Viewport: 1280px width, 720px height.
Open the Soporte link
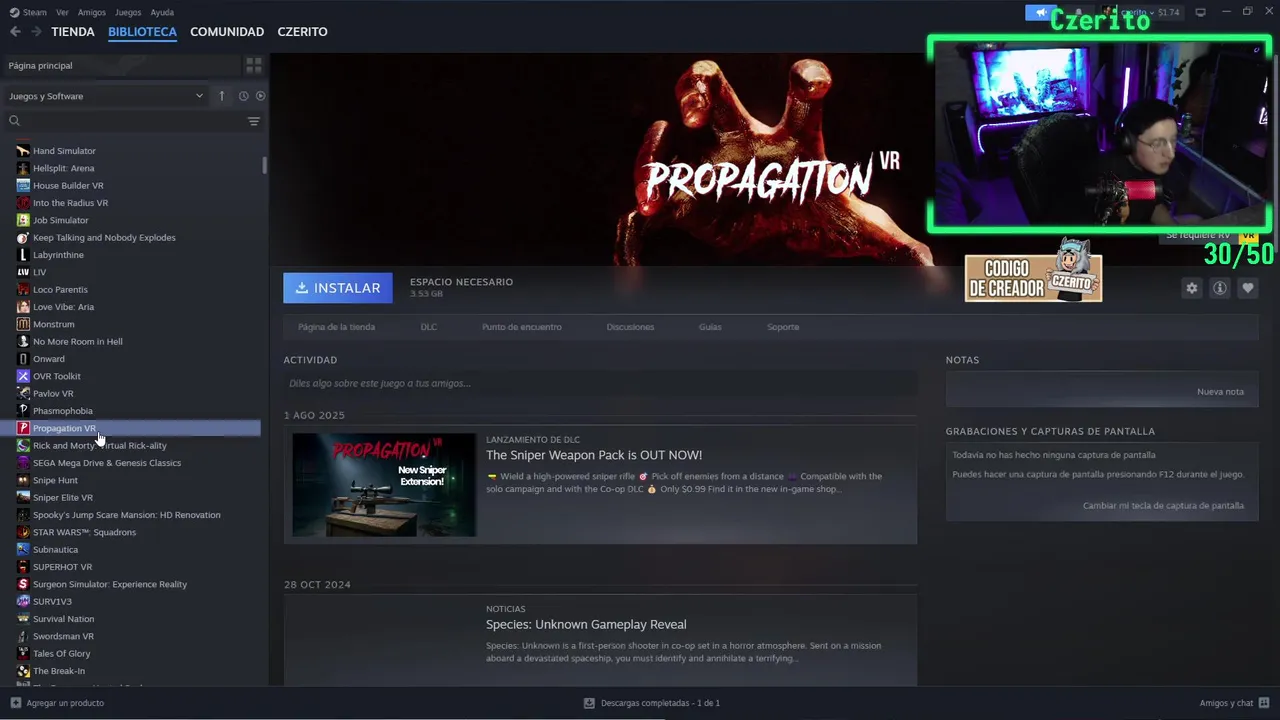click(x=783, y=327)
